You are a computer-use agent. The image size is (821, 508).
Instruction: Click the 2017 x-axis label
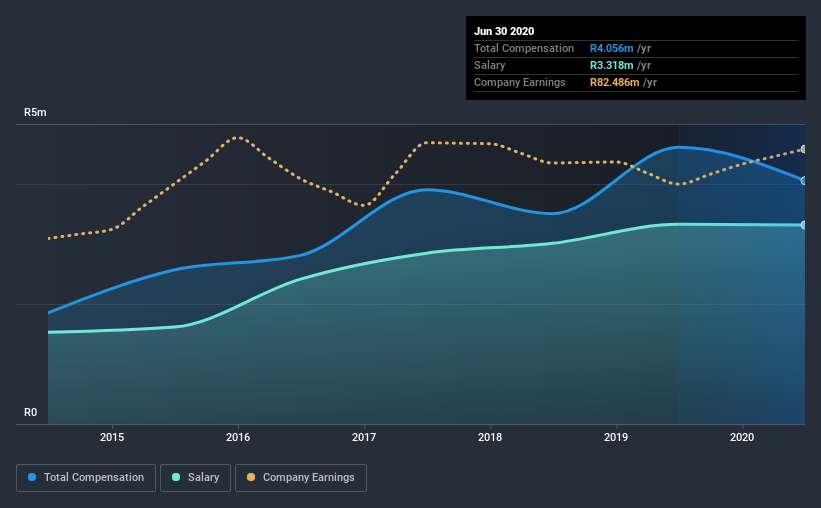[364, 437]
